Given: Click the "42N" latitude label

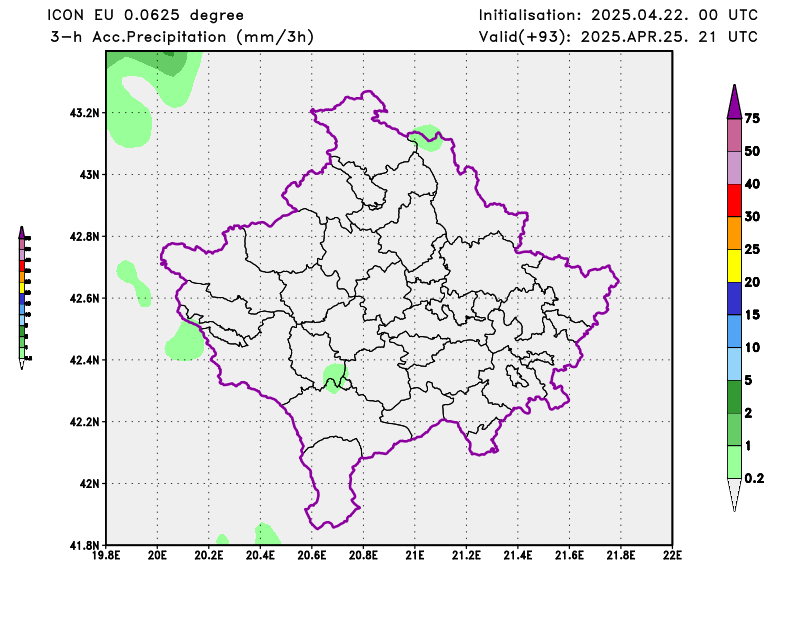Looking at the screenshot, I should pyautogui.click(x=90, y=483).
